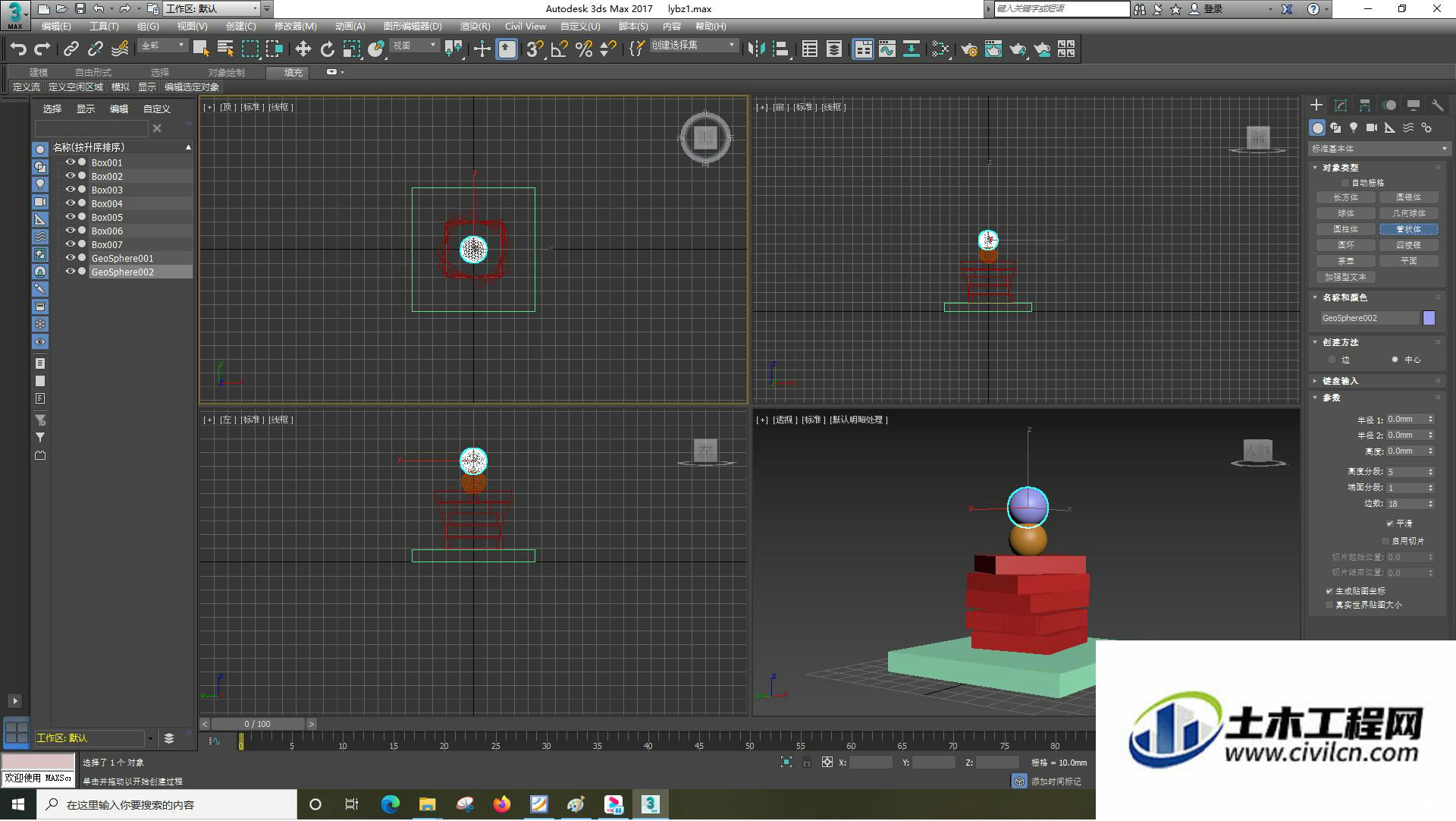
Task: Click the Align tool icon
Action: (x=780, y=49)
